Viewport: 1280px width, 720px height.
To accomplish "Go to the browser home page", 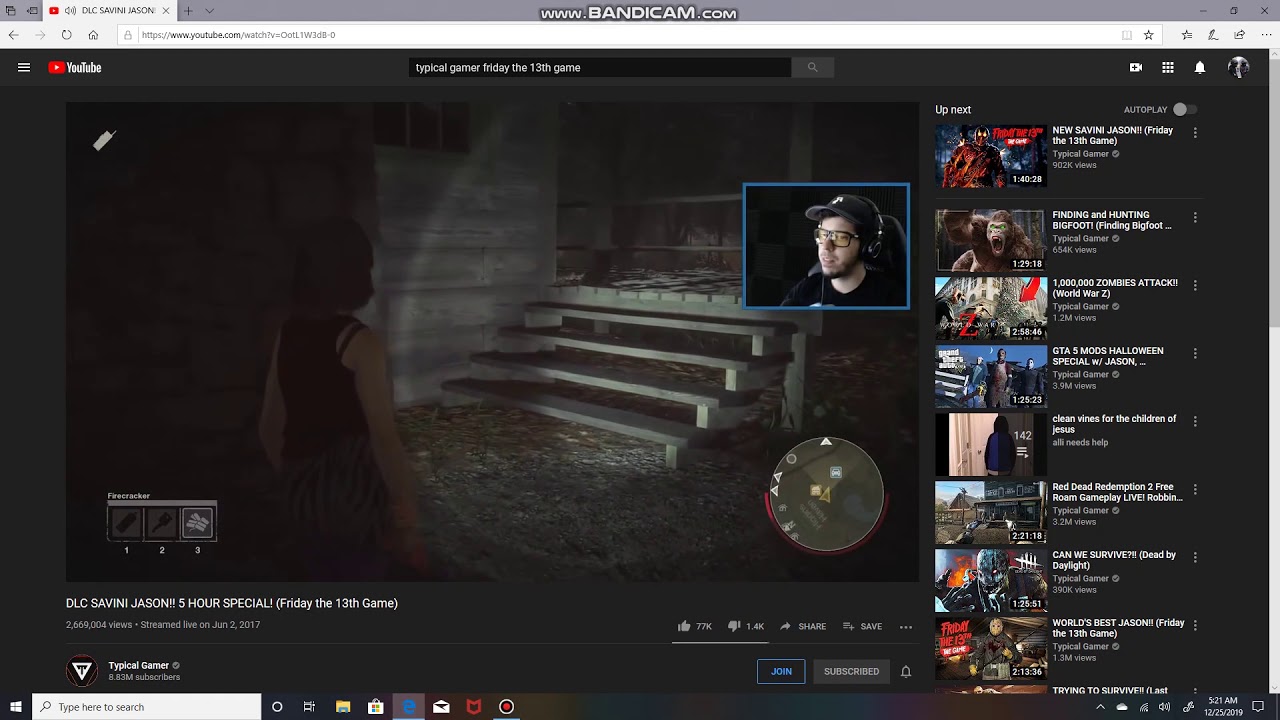I will click(x=93, y=35).
